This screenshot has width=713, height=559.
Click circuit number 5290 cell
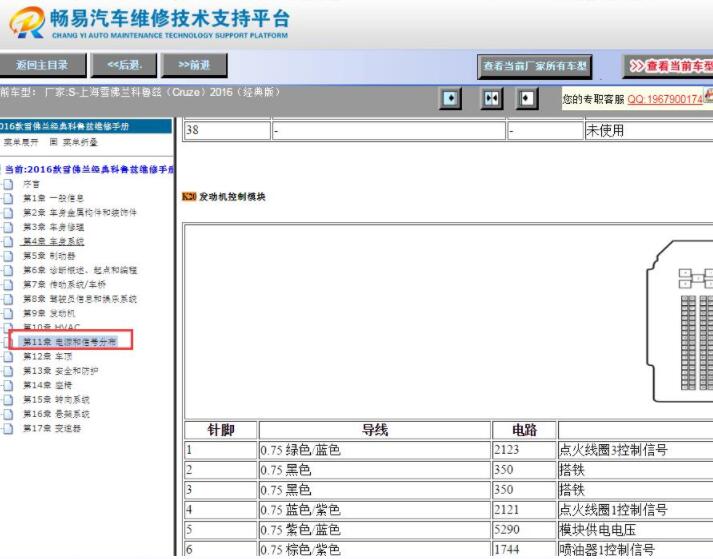pos(524,530)
